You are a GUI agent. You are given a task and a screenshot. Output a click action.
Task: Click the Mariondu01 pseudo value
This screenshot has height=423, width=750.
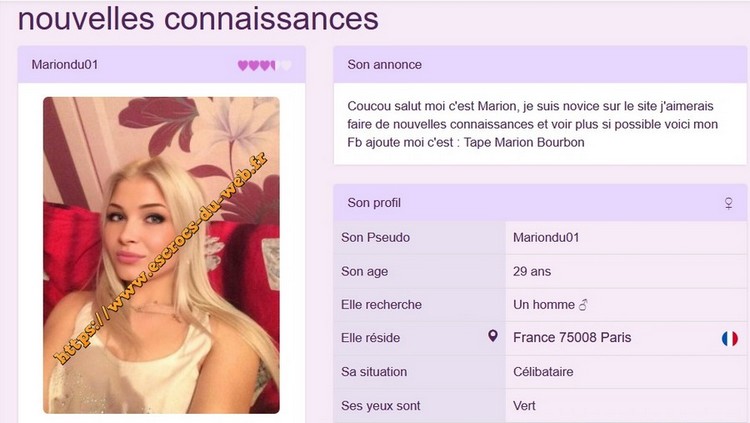(546, 237)
